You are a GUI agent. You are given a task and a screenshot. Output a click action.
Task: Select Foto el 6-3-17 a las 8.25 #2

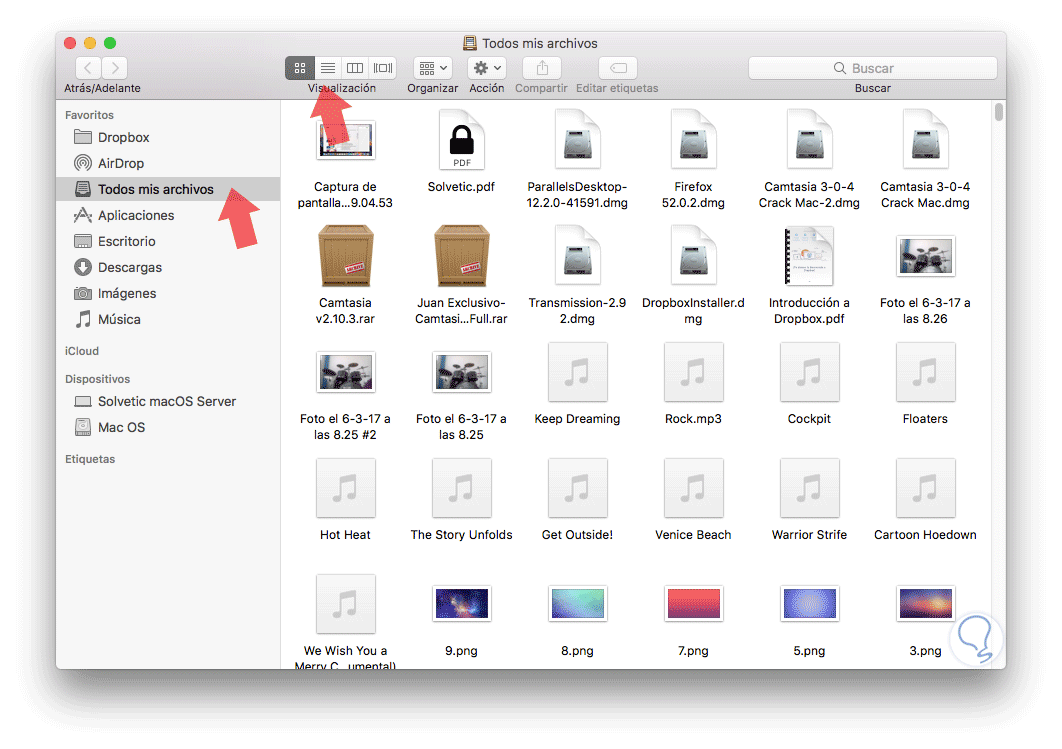tap(345, 372)
